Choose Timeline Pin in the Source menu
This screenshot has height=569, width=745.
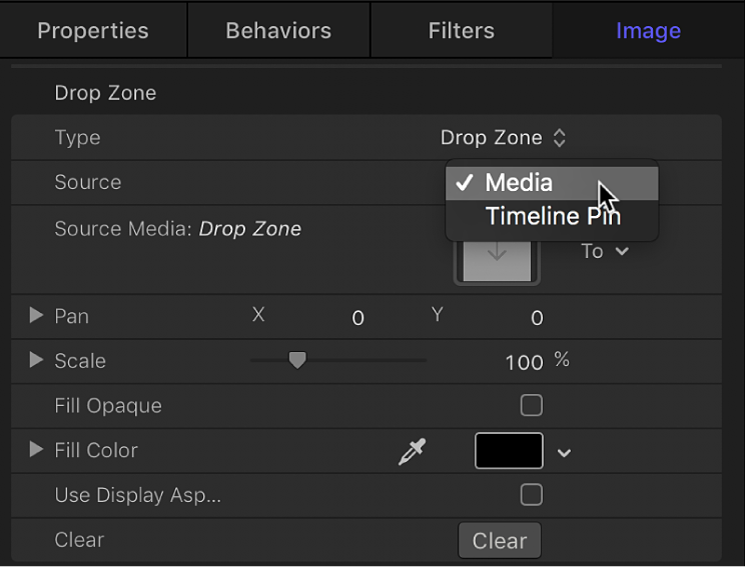pos(552,216)
